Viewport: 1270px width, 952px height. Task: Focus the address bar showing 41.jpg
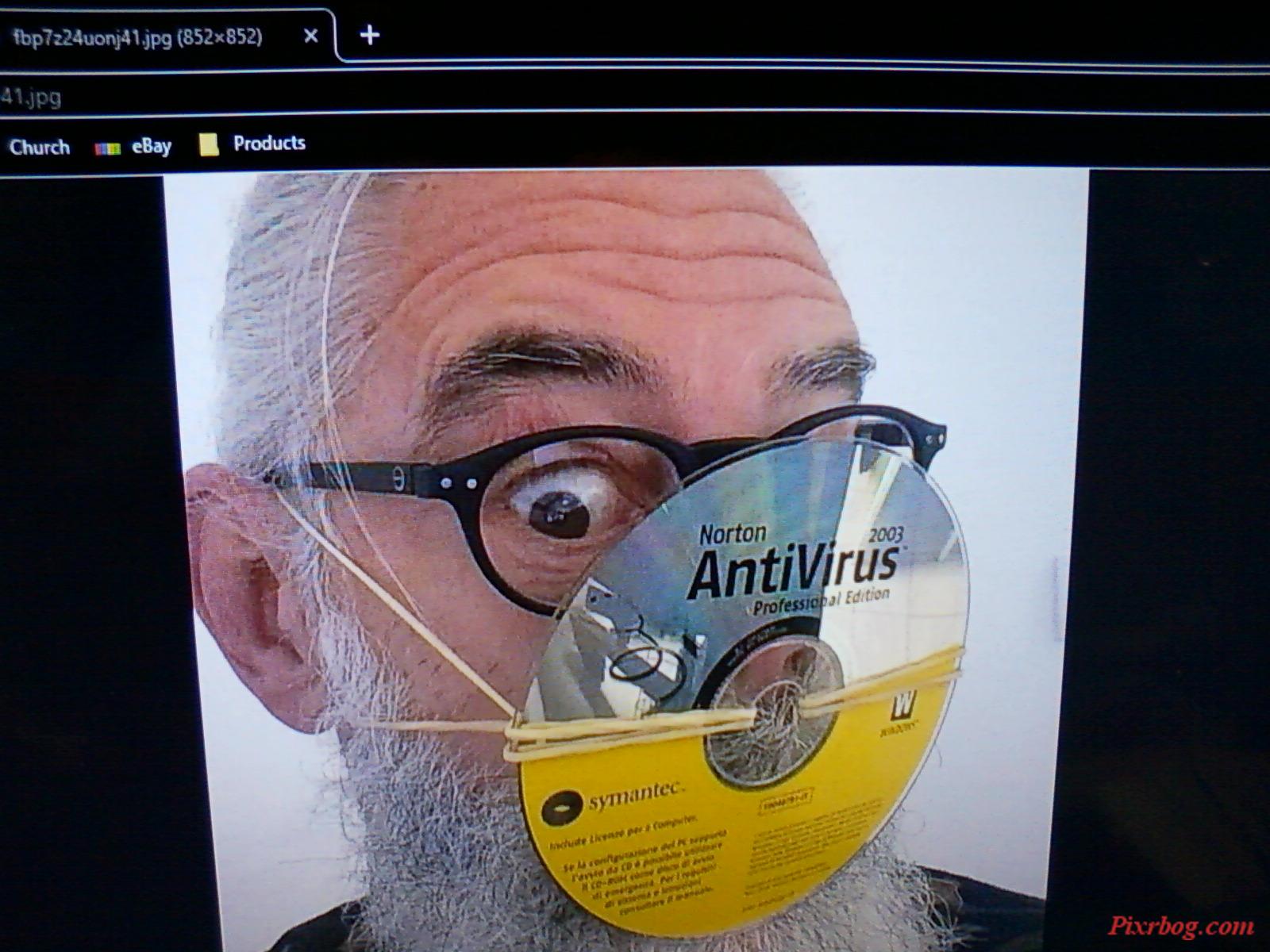(x=635, y=94)
